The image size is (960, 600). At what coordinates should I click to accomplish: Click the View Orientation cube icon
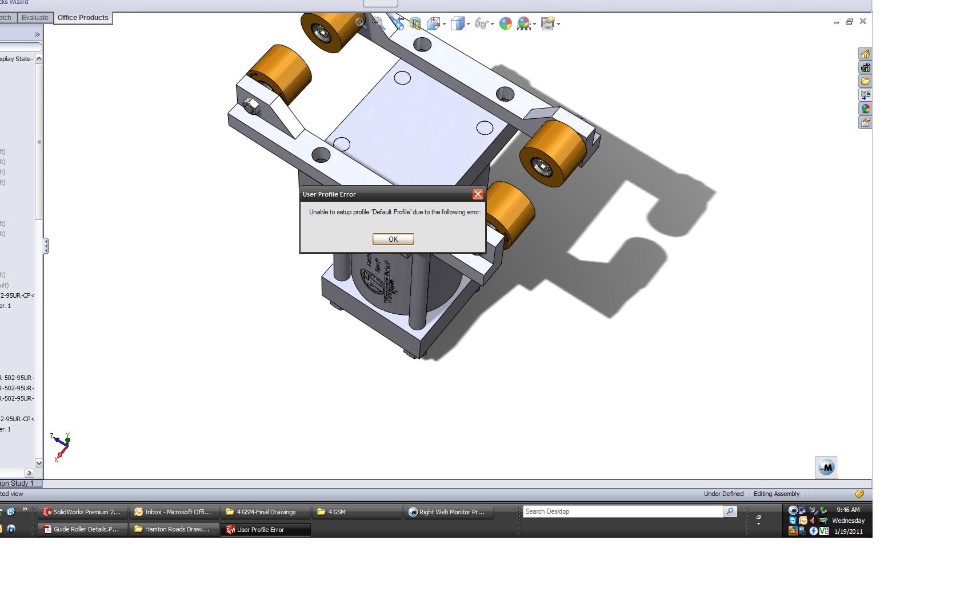tap(433, 24)
